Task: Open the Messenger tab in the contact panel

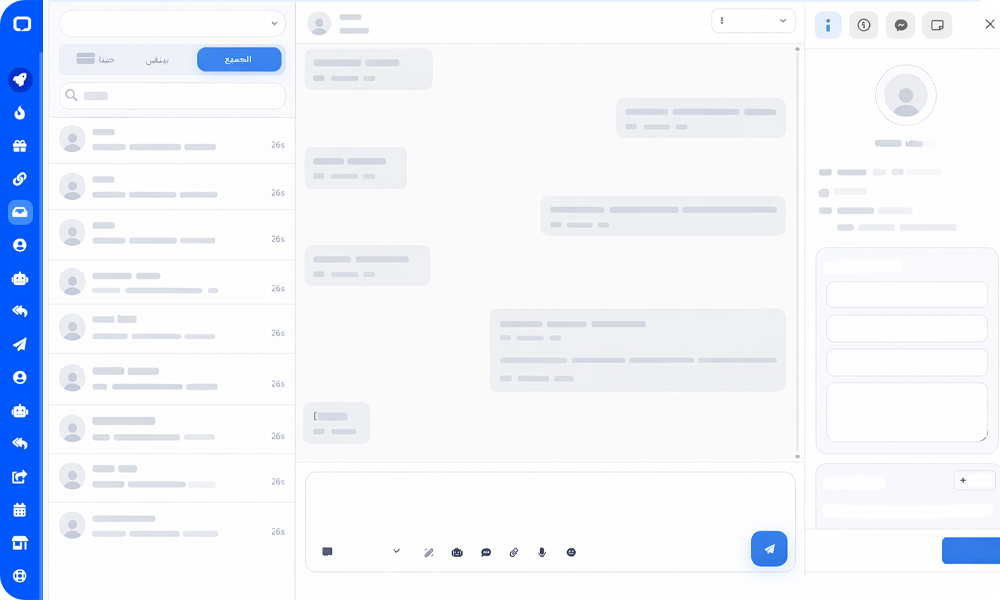Action: (x=901, y=25)
